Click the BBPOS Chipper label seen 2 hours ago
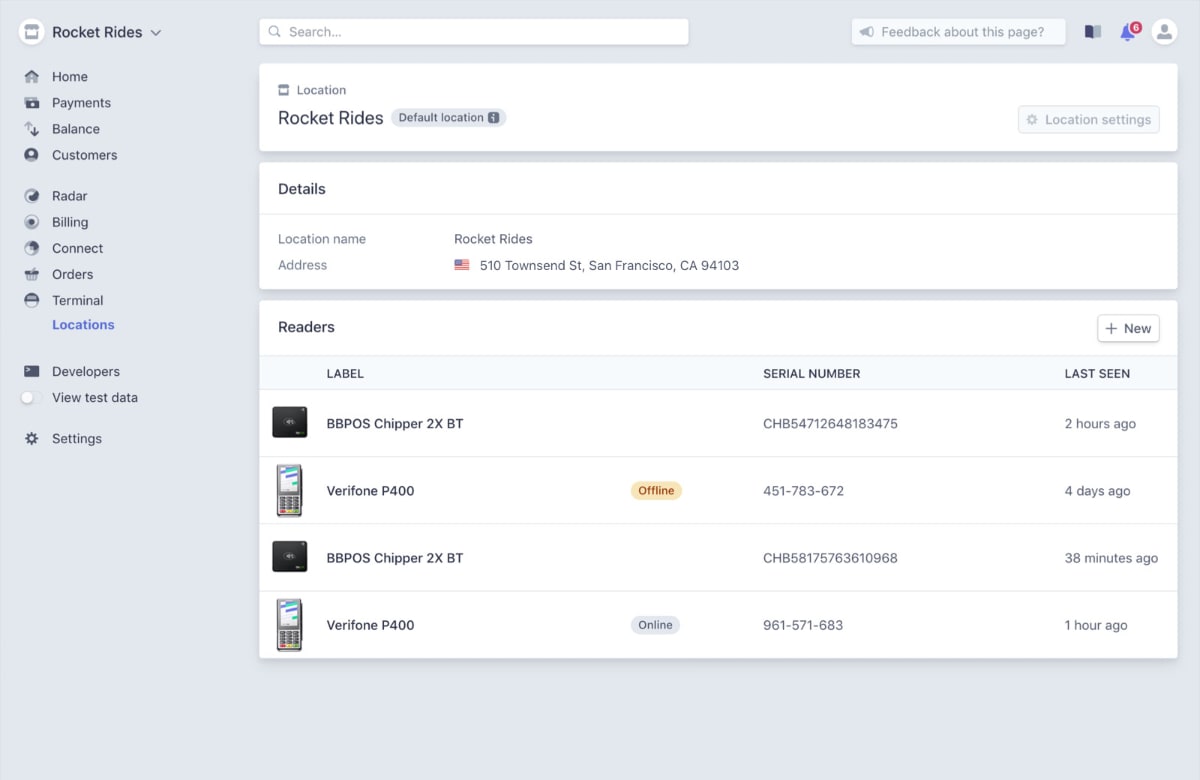Viewport: 1200px width, 780px height. [x=395, y=424]
